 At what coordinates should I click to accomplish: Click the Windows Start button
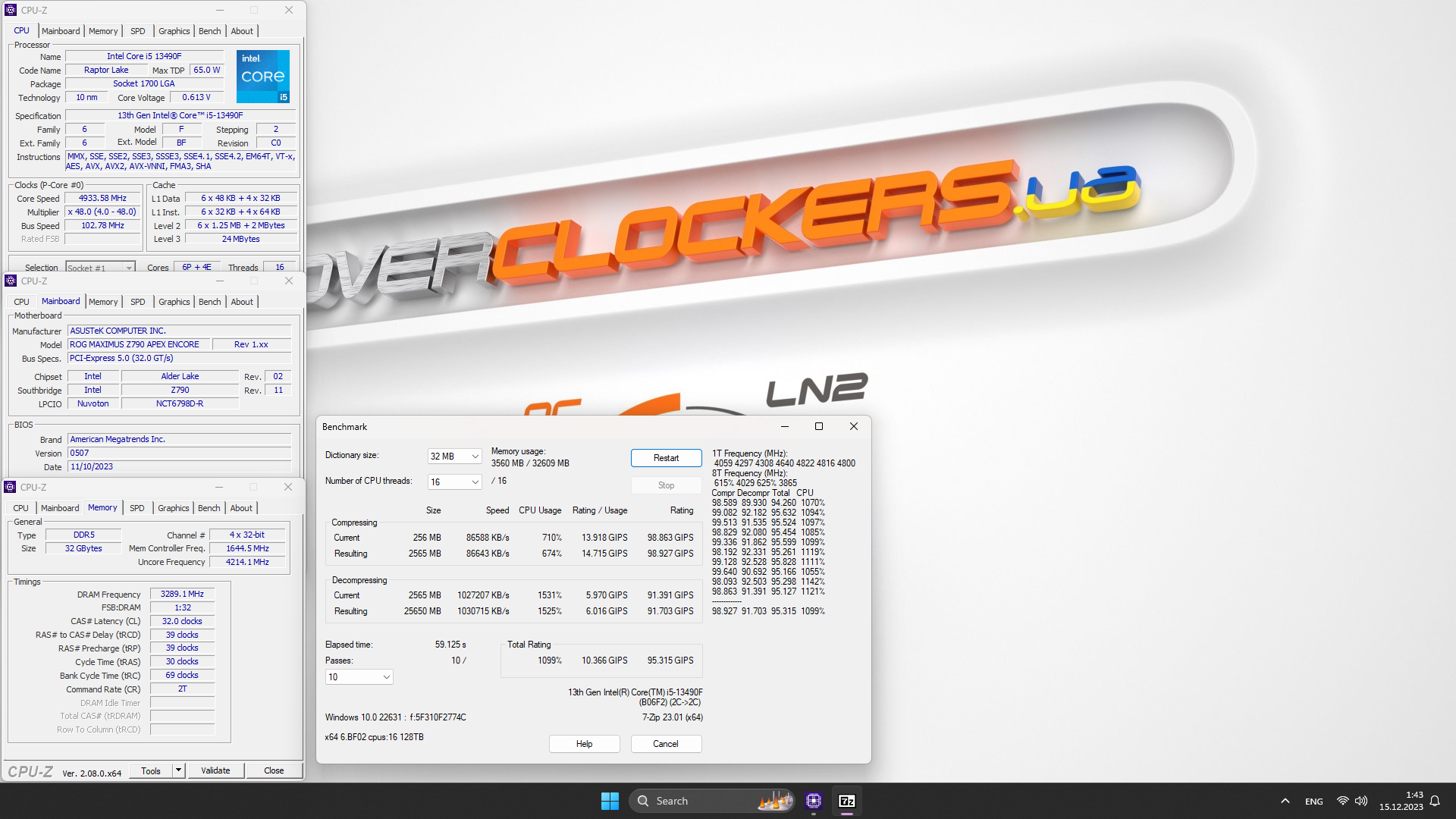pyautogui.click(x=610, y=801)
